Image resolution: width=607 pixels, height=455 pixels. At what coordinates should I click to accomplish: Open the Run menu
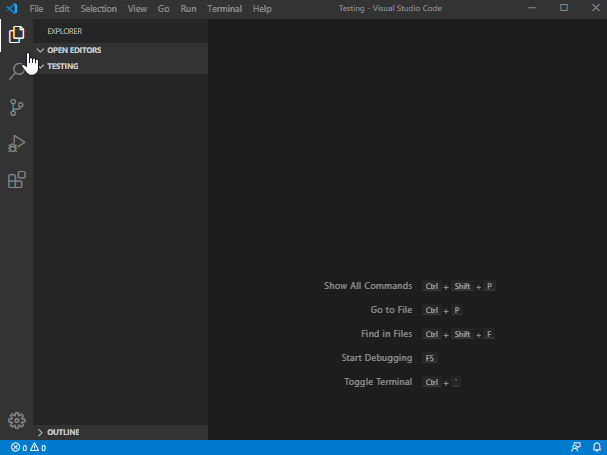click(x=189, y=9)
